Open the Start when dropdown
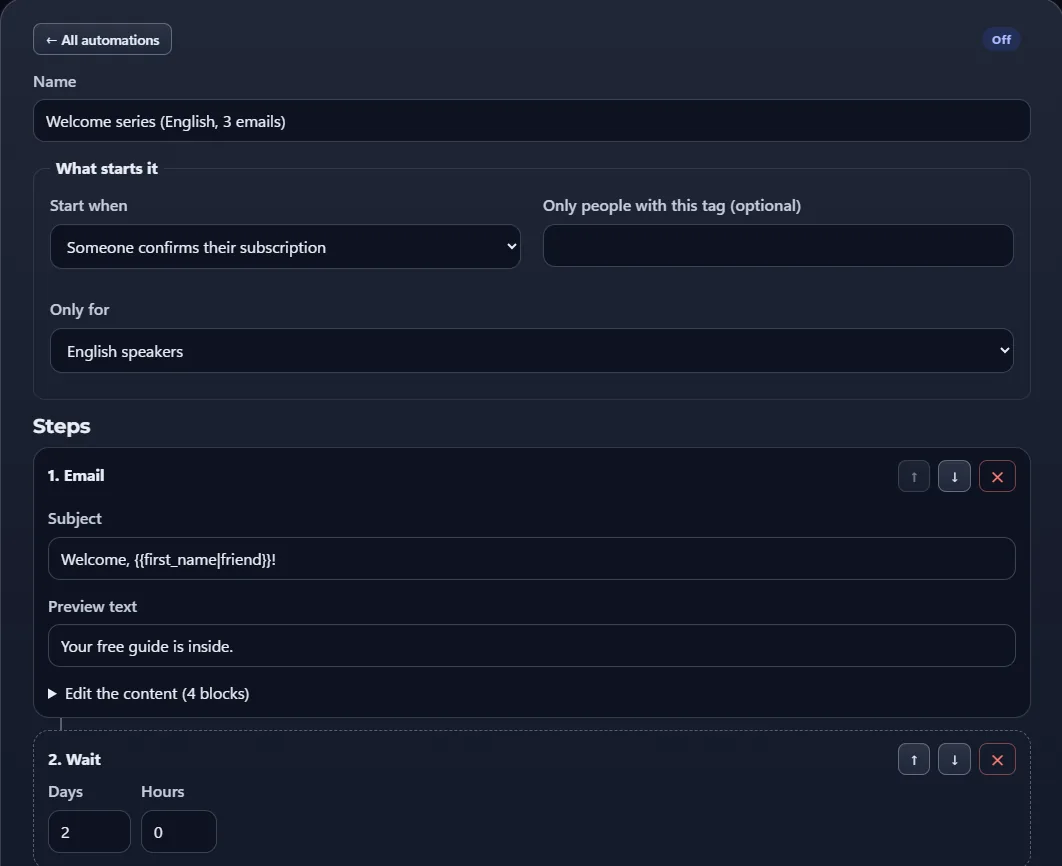 point(285,246)
